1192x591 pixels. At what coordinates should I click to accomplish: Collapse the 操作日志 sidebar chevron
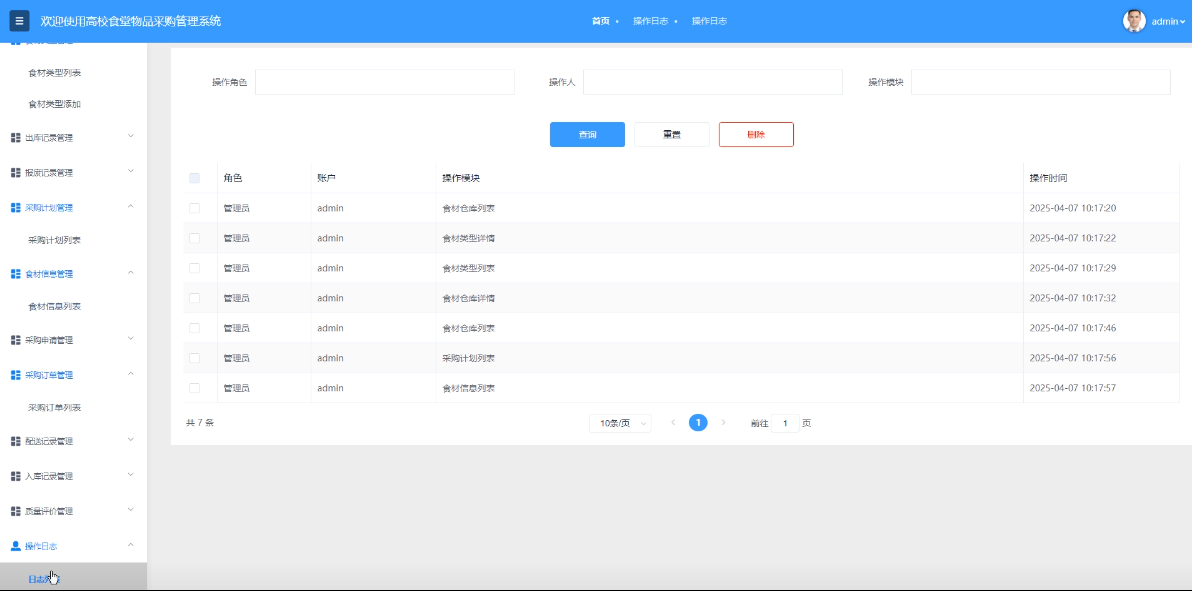point(130,545)
